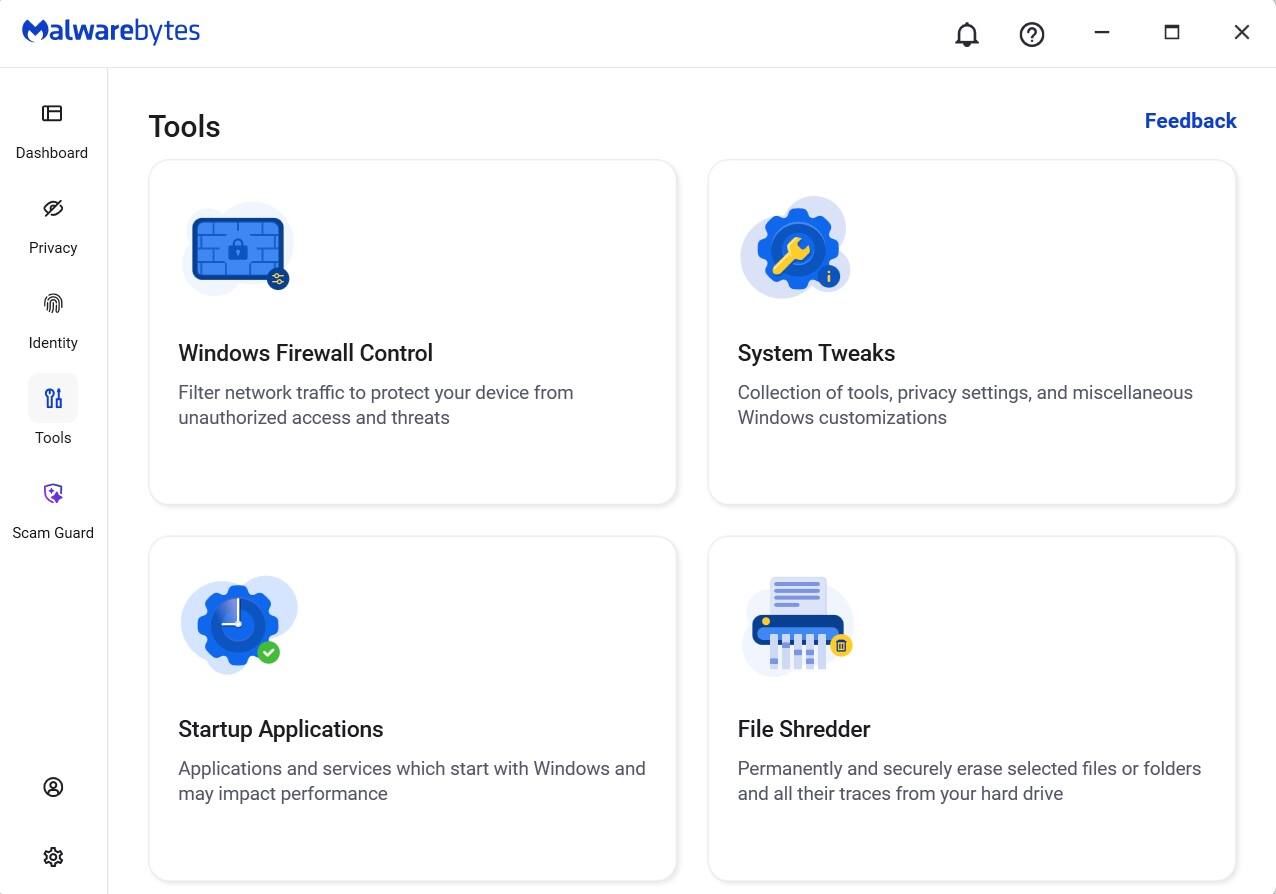The width and height of the screenshot is (1276, 894).
Task: Close the Malwarebytes window
Action: click(x=1242, y=32)
